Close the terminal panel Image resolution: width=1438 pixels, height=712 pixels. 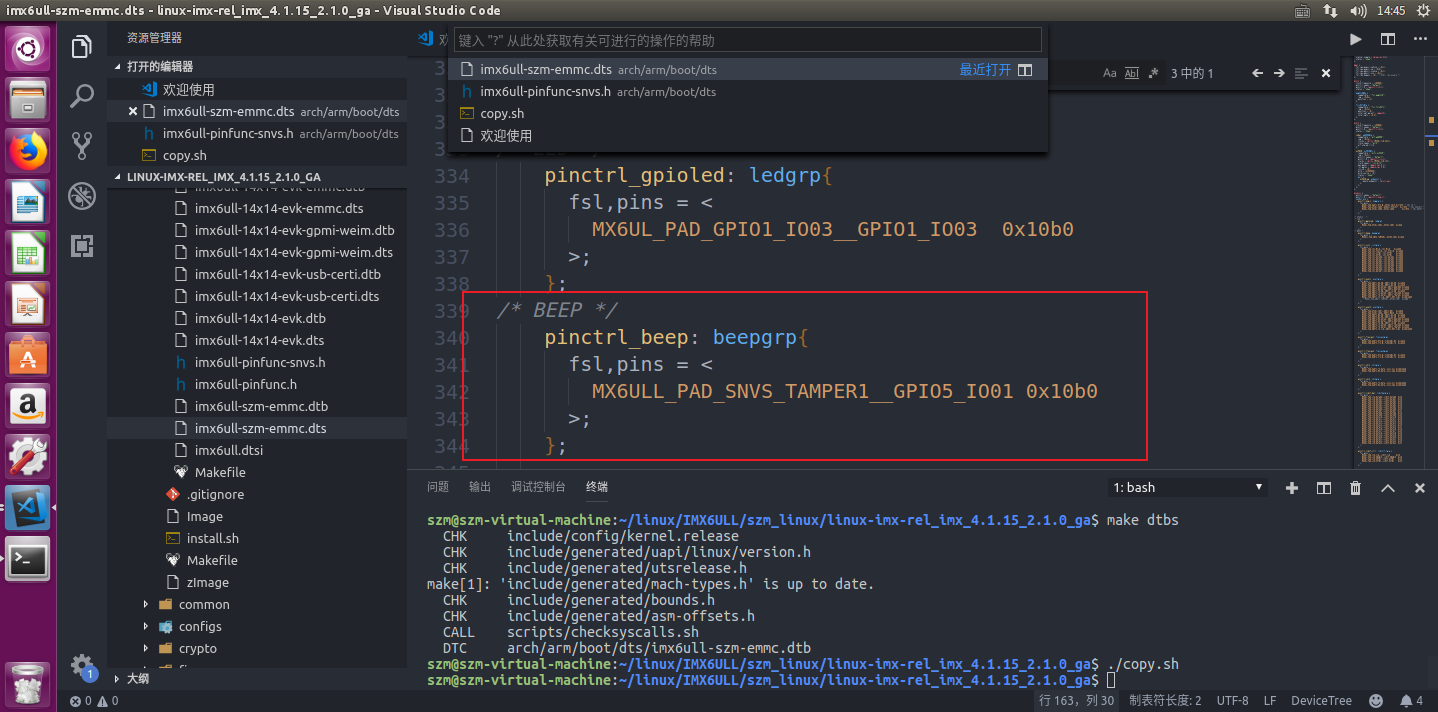(1420, 488)
